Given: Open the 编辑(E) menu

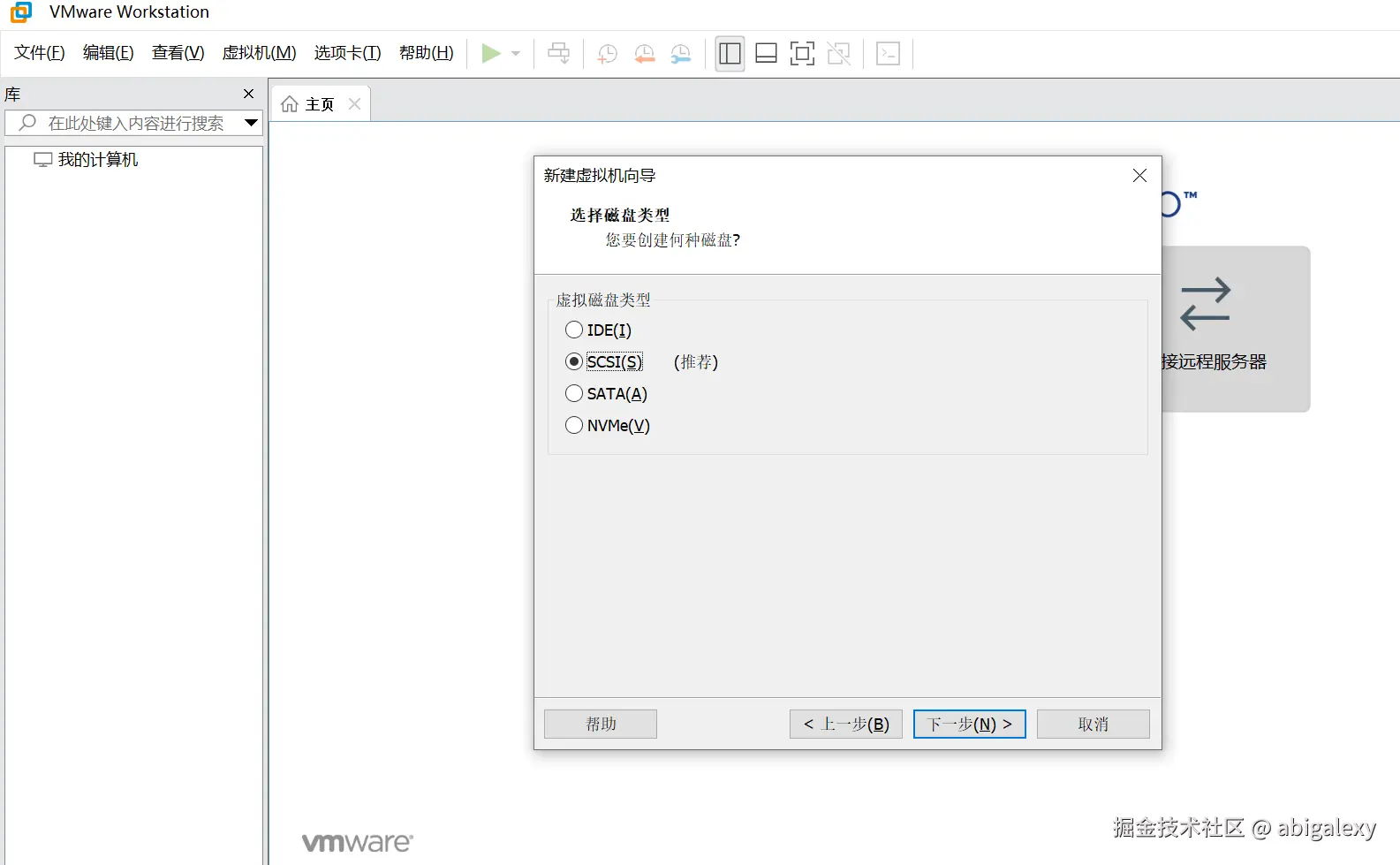Looking at the screenshot, I should (109, 53).
